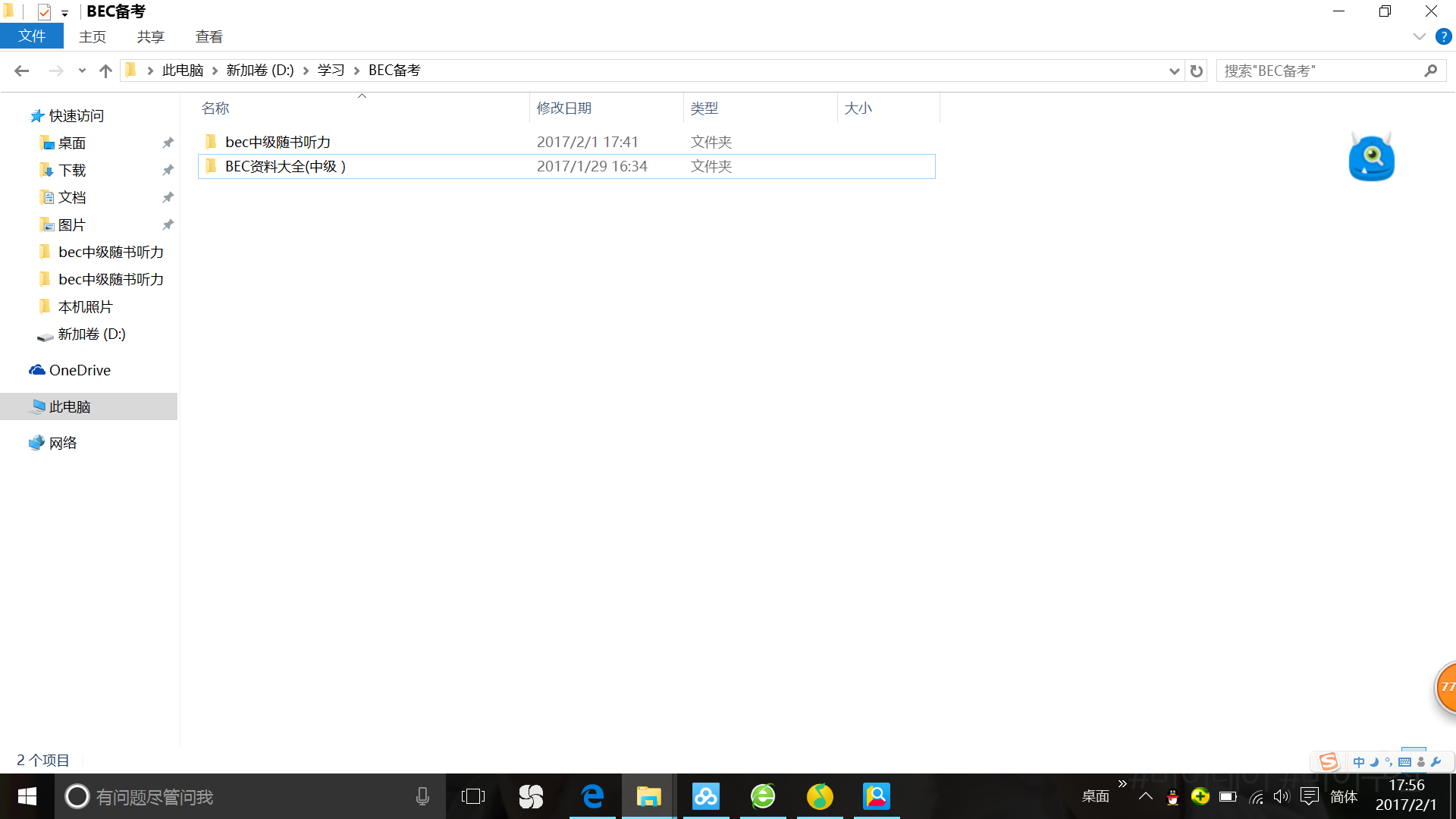Click the search magnifier in search box
Viewport: 1456px width, 819px height.
[1430, 71]
